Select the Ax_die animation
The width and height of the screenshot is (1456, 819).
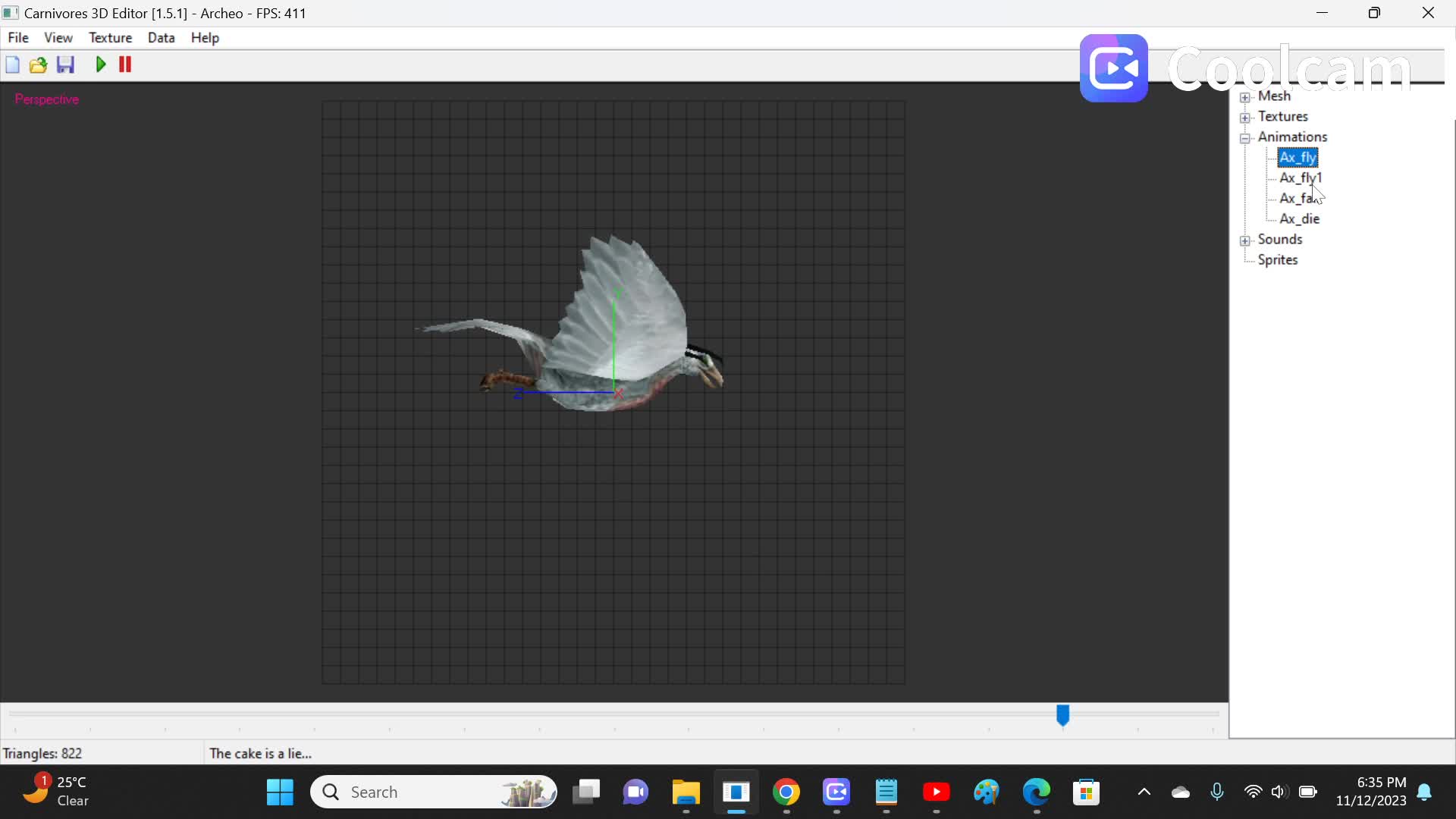(x=1300, y=219)
